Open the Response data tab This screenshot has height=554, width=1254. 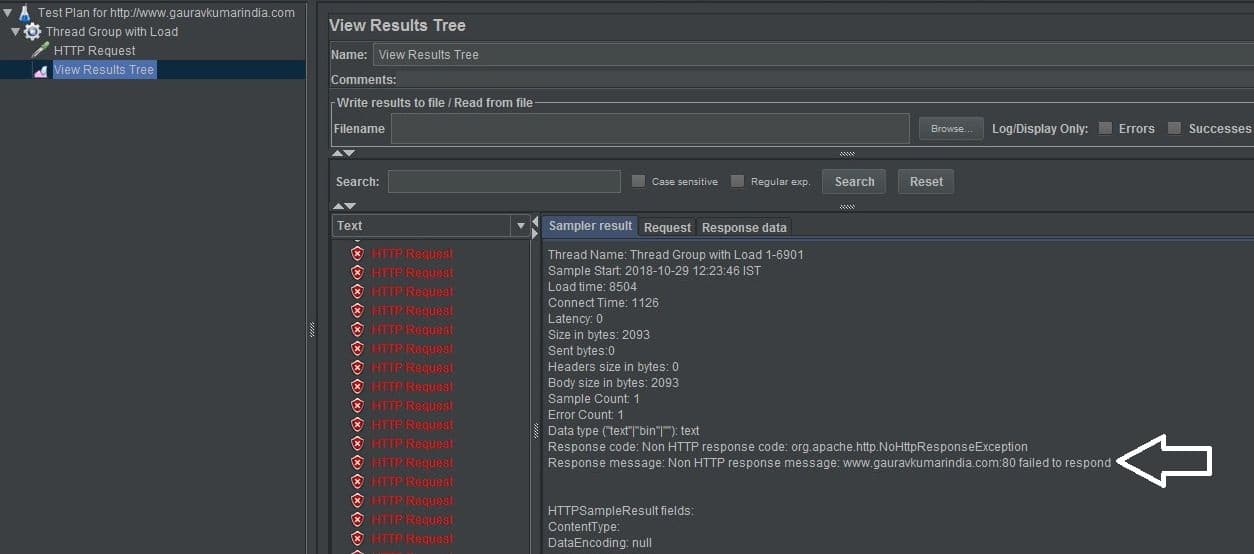(744, 227)
